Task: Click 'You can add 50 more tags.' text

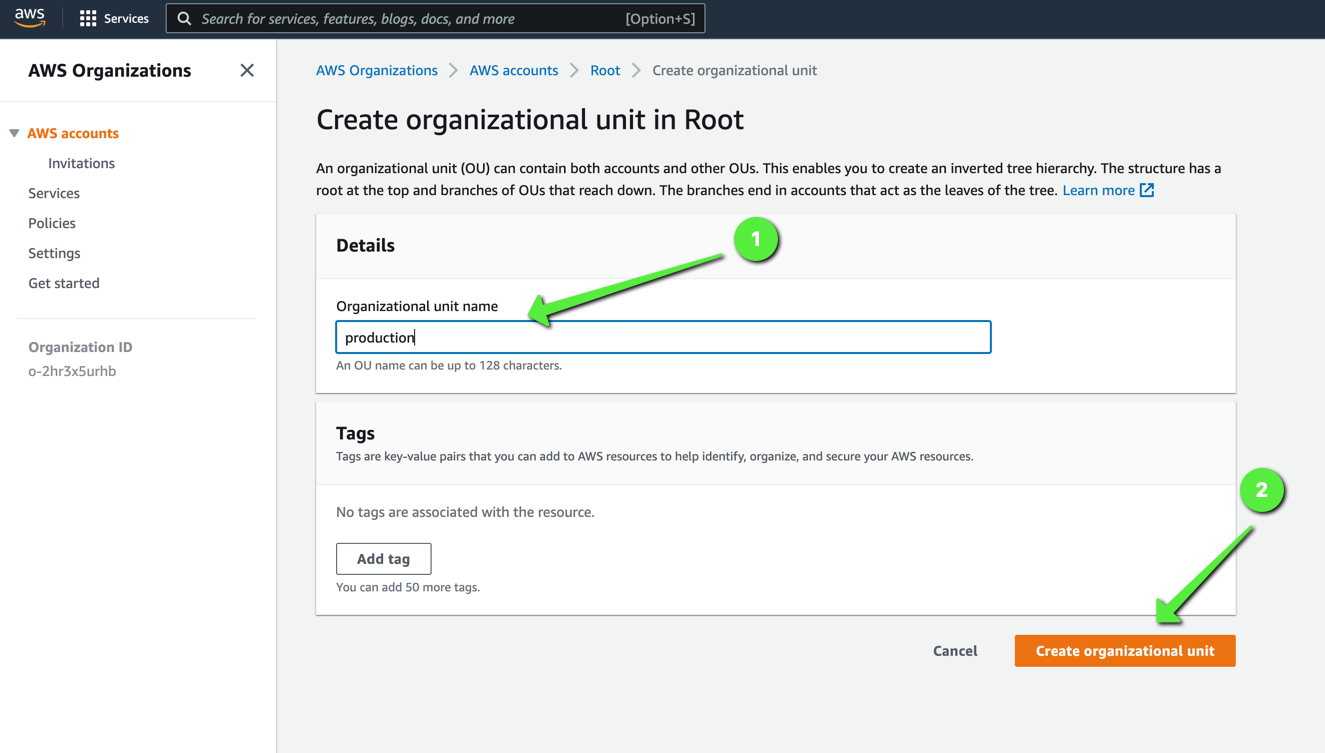Action: coord(408,587)
